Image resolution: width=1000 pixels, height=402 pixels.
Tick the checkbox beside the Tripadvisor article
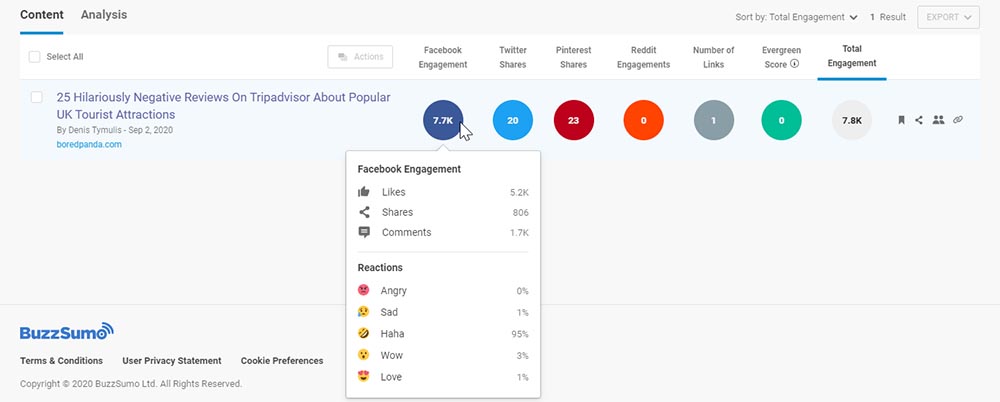[x=36, y=98]
